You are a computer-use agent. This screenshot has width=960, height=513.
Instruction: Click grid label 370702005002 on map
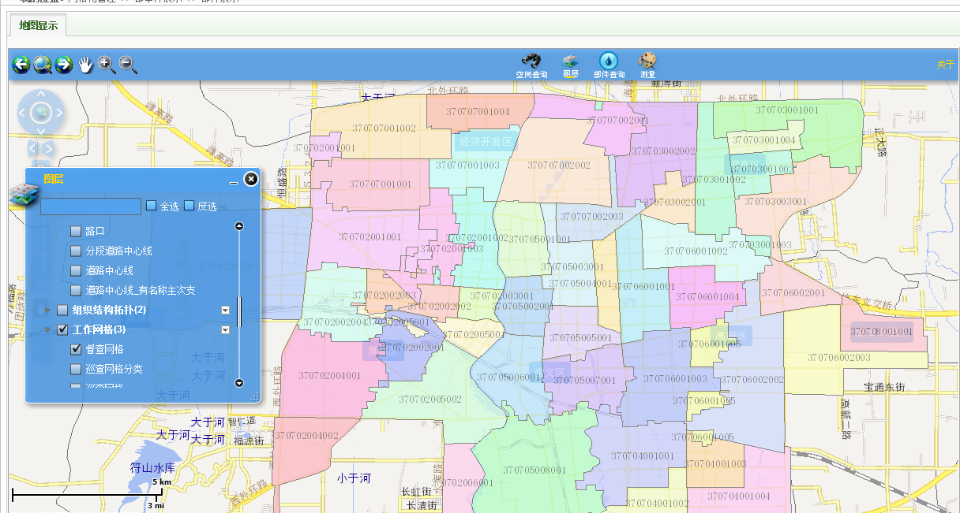pyautogui.click(x=430, y=399)
